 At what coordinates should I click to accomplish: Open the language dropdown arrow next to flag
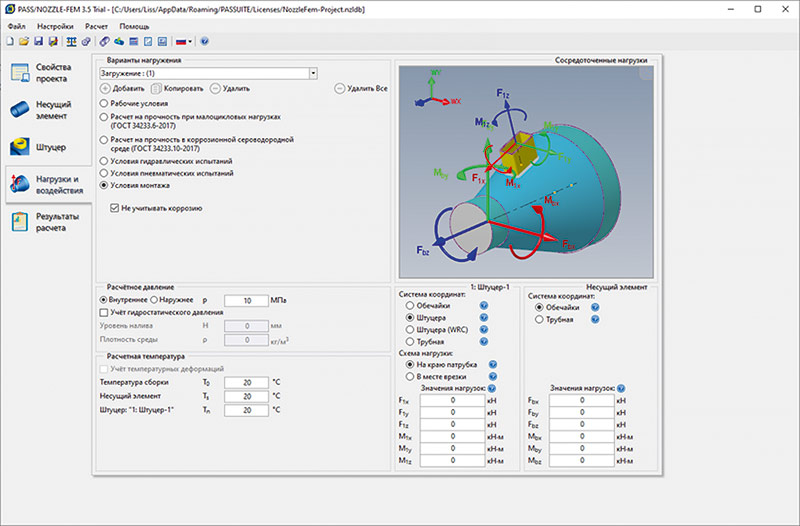coord(190,42)
